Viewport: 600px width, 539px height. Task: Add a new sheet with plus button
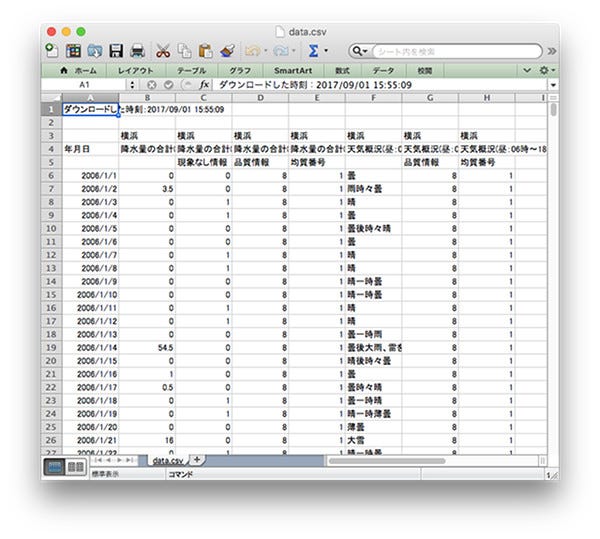[197, 460]
